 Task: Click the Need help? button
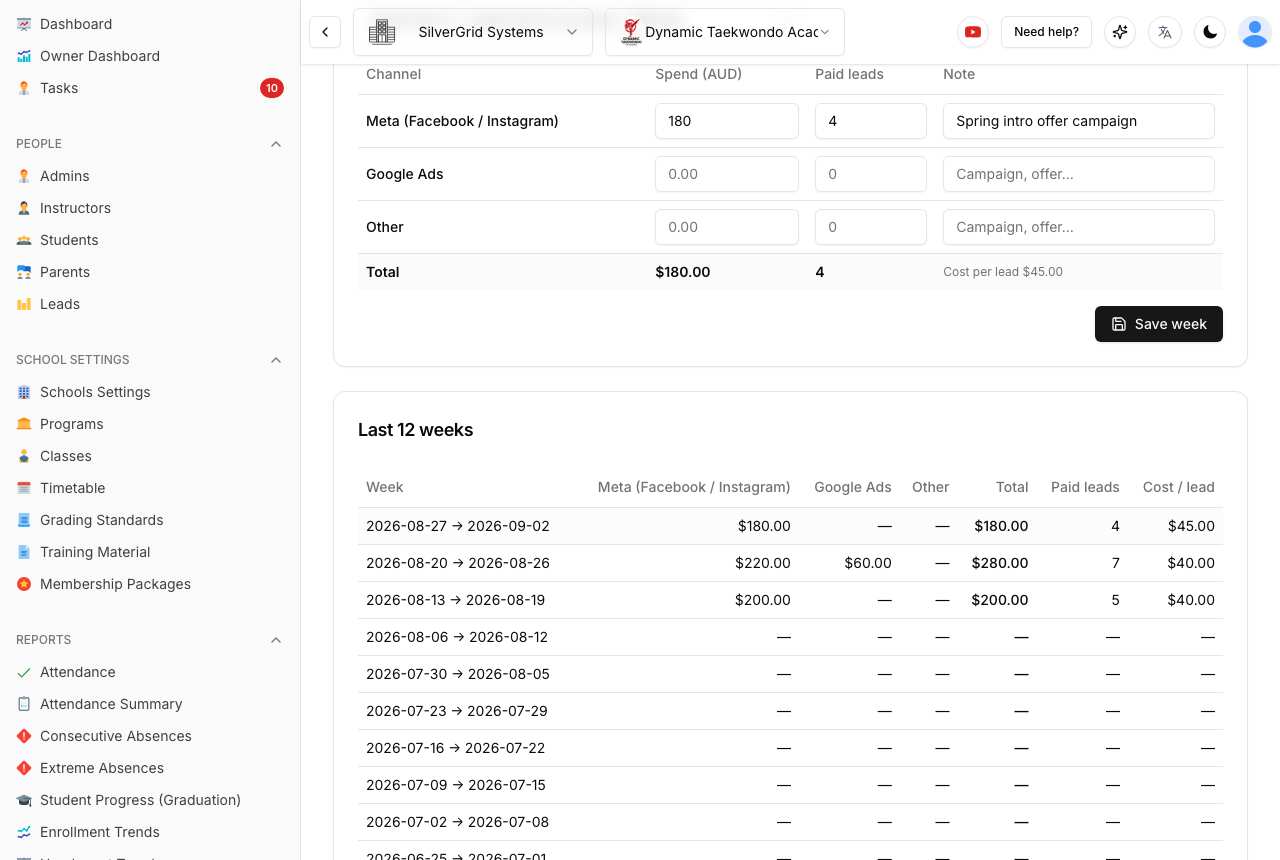1046,32
